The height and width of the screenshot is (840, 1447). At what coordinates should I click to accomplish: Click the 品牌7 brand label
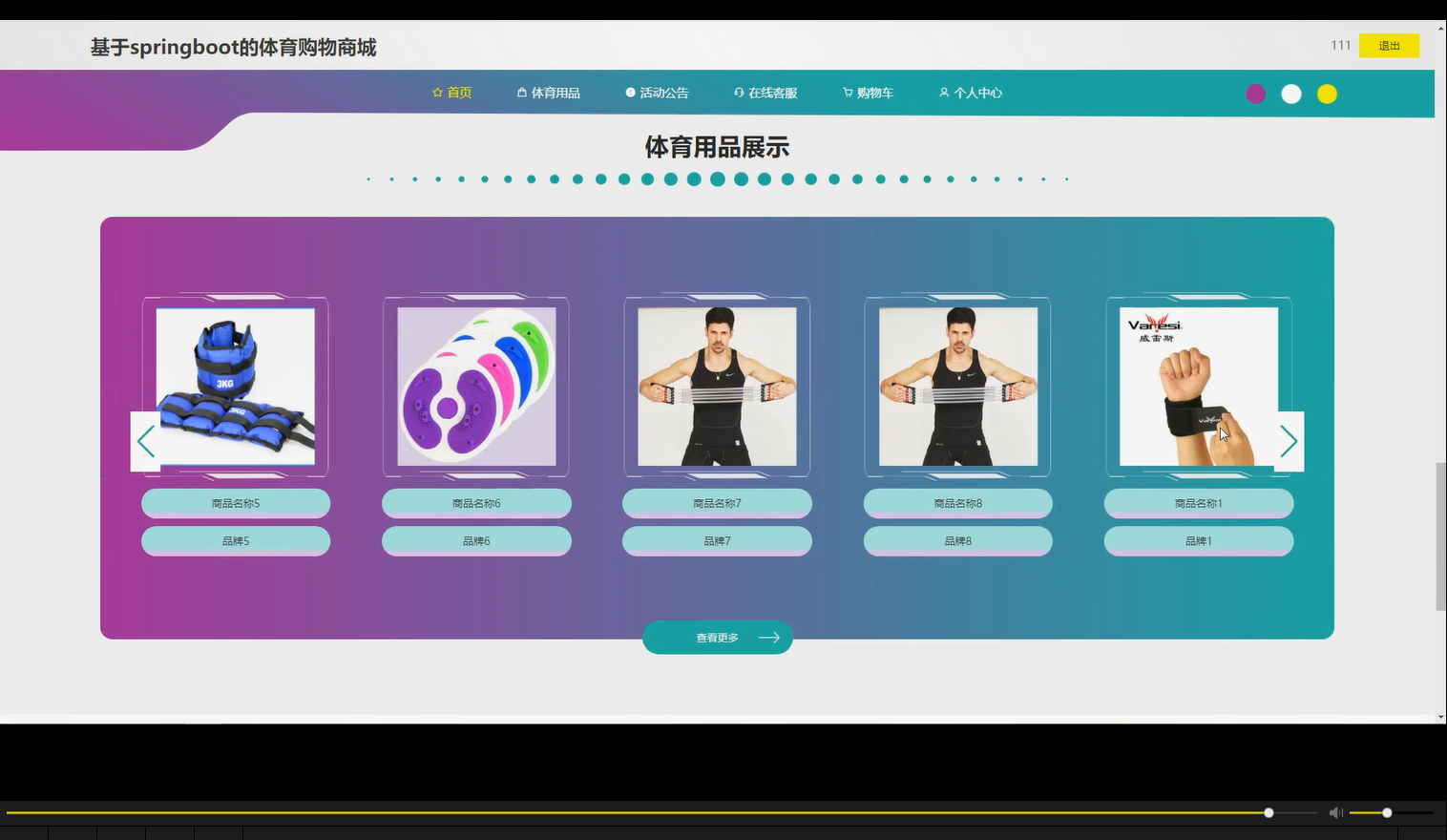[x=717, y=540]
